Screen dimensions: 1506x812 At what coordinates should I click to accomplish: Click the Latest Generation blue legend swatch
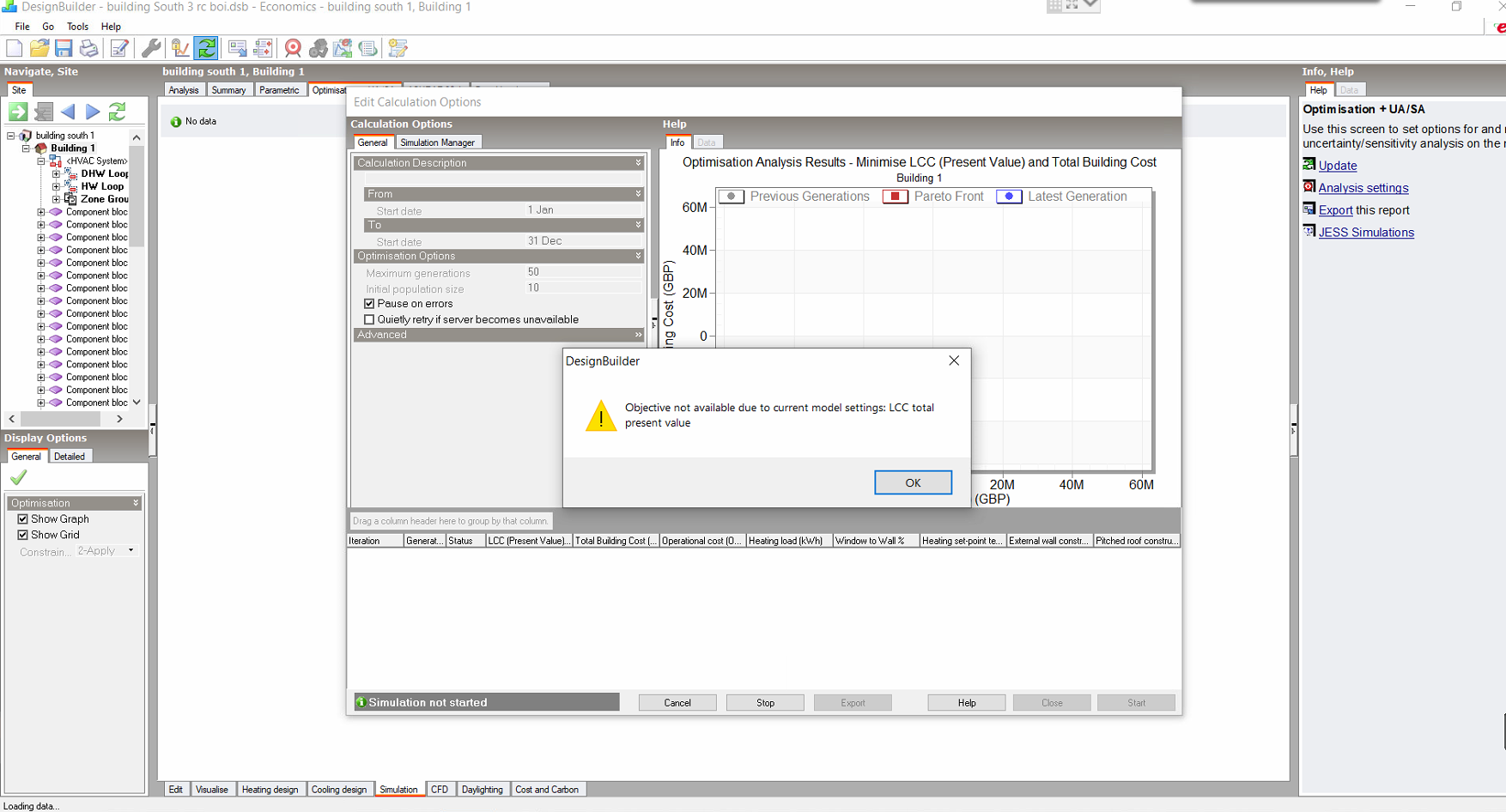pyautogui.click(x=1009, y=197)
